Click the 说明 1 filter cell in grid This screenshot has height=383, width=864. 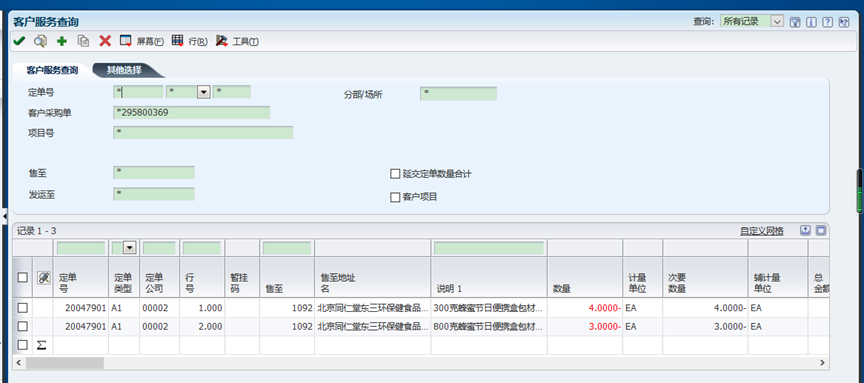point(489,249)
